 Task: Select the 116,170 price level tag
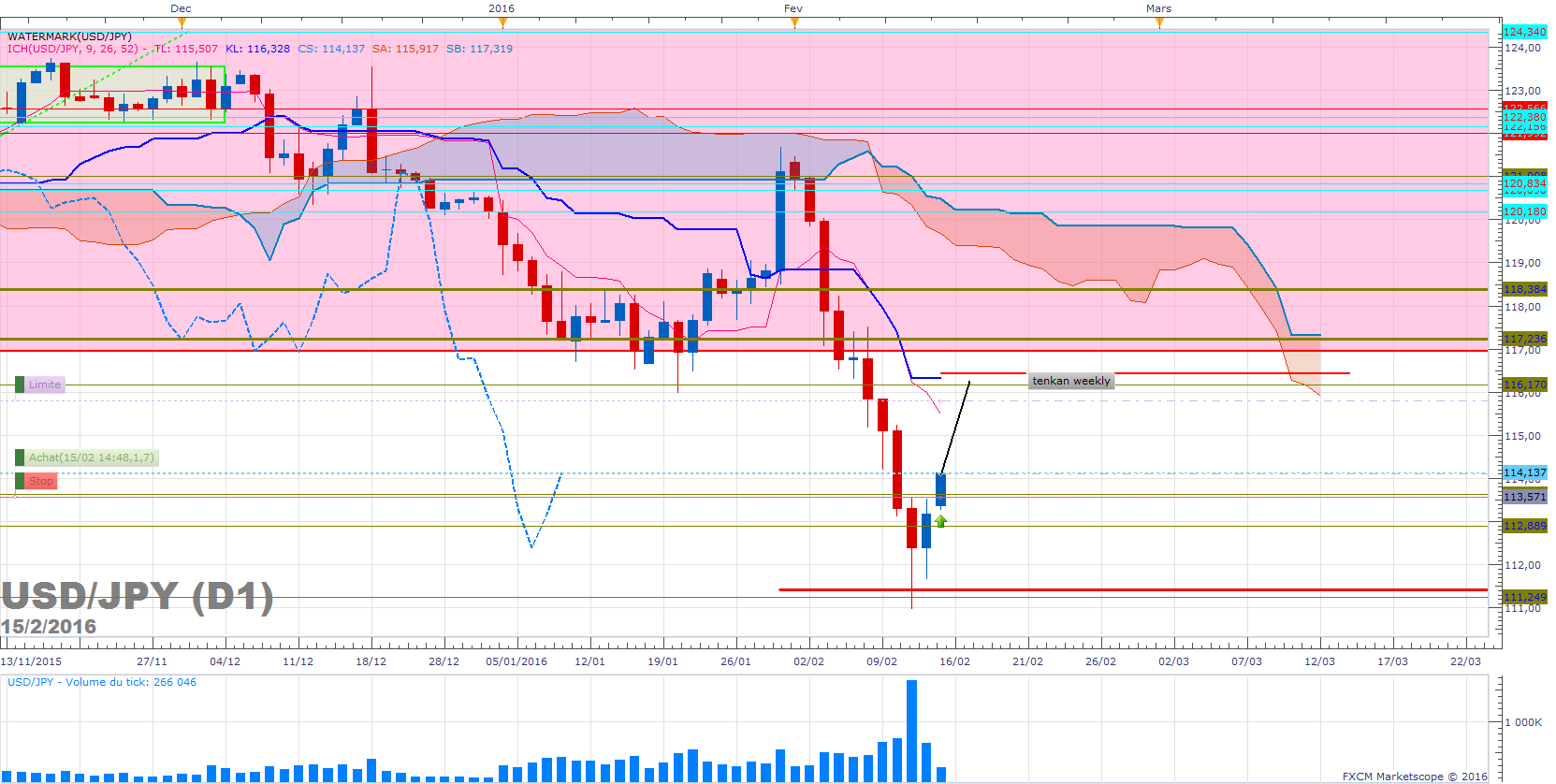coord(1524,385)
